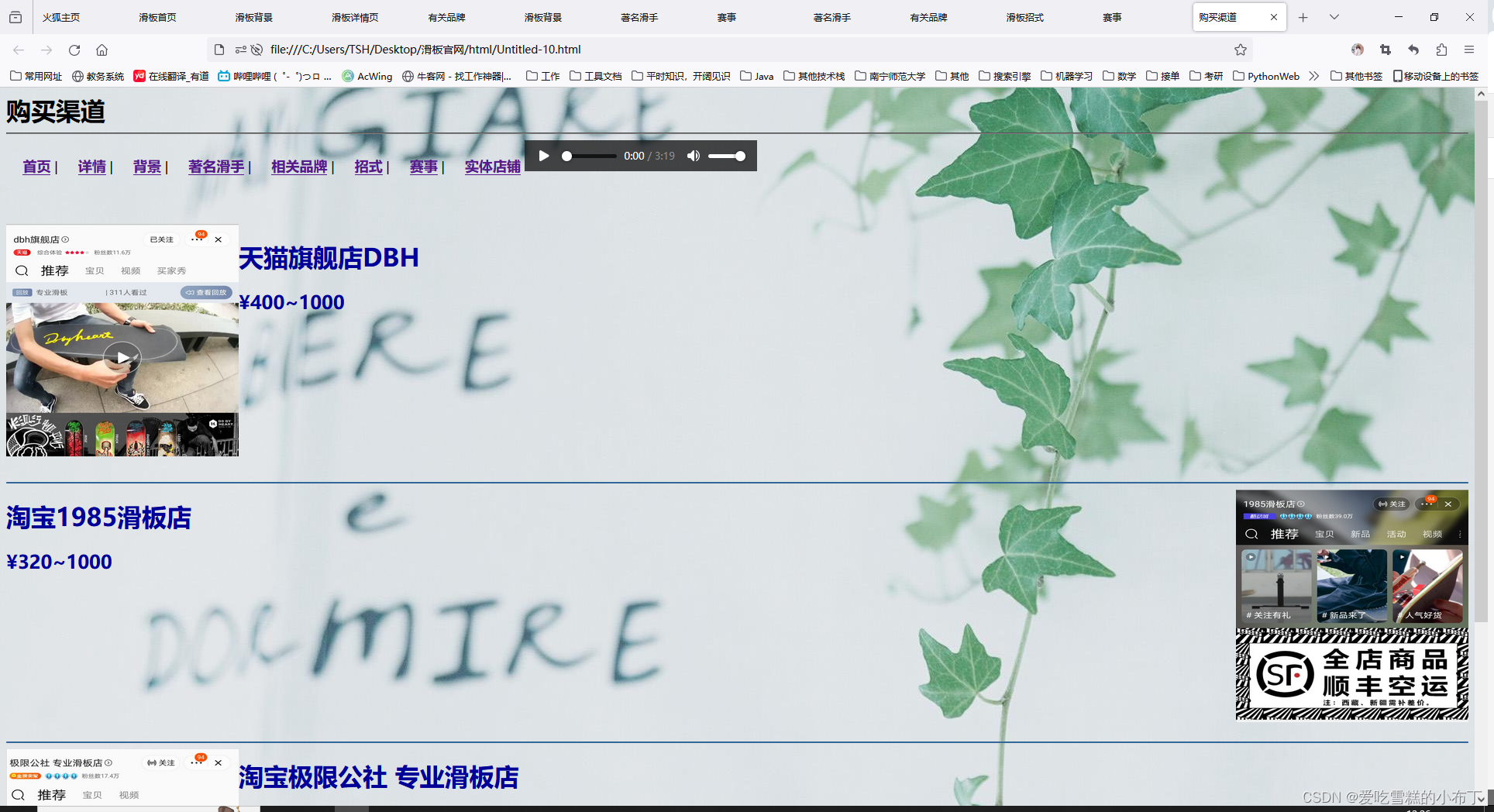Open the 机器学习 bookmark folder
1494x812 pixels.
pos(1066,76)
